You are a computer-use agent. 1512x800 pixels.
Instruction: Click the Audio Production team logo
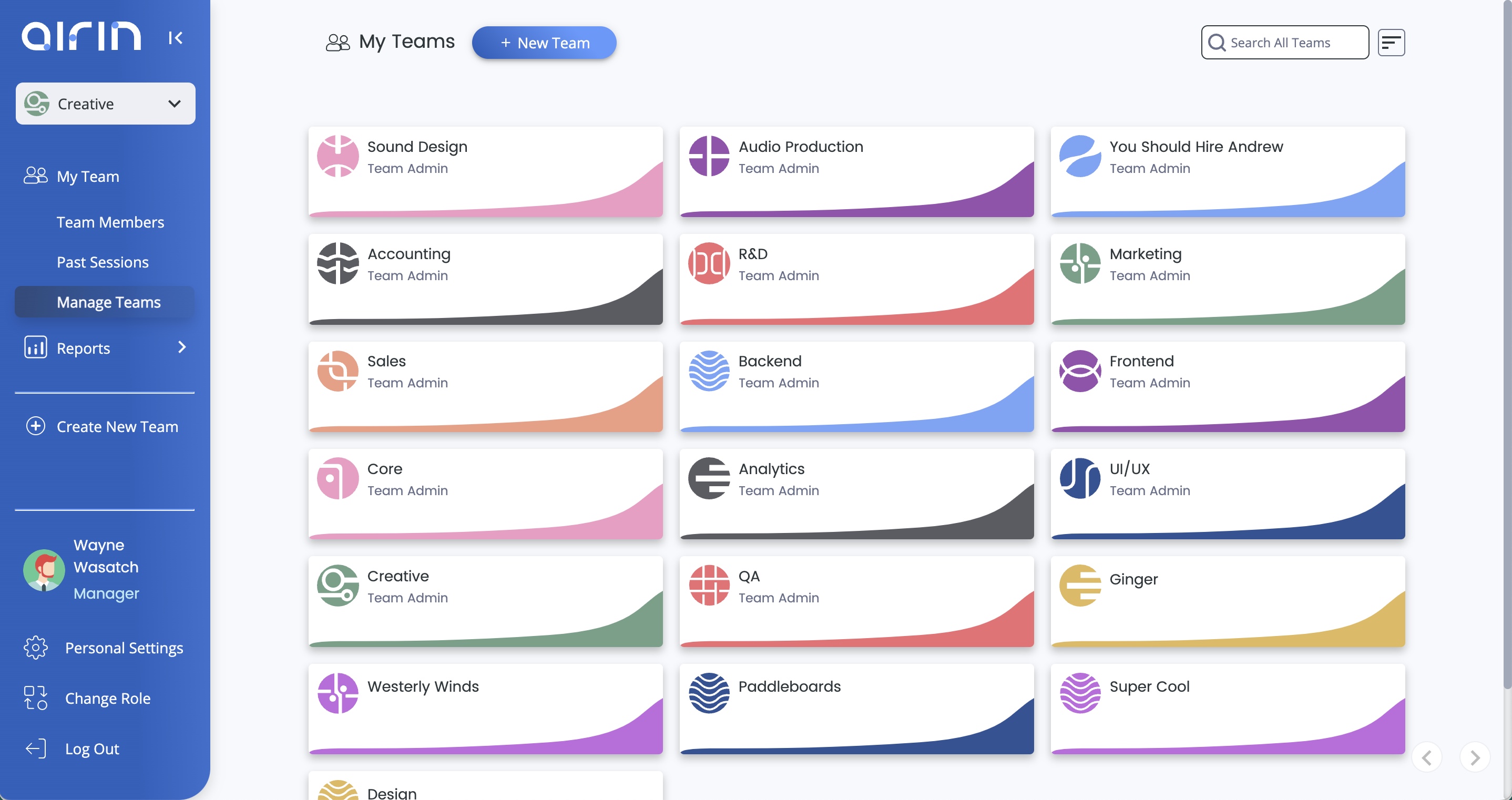[x=709, y=156]
